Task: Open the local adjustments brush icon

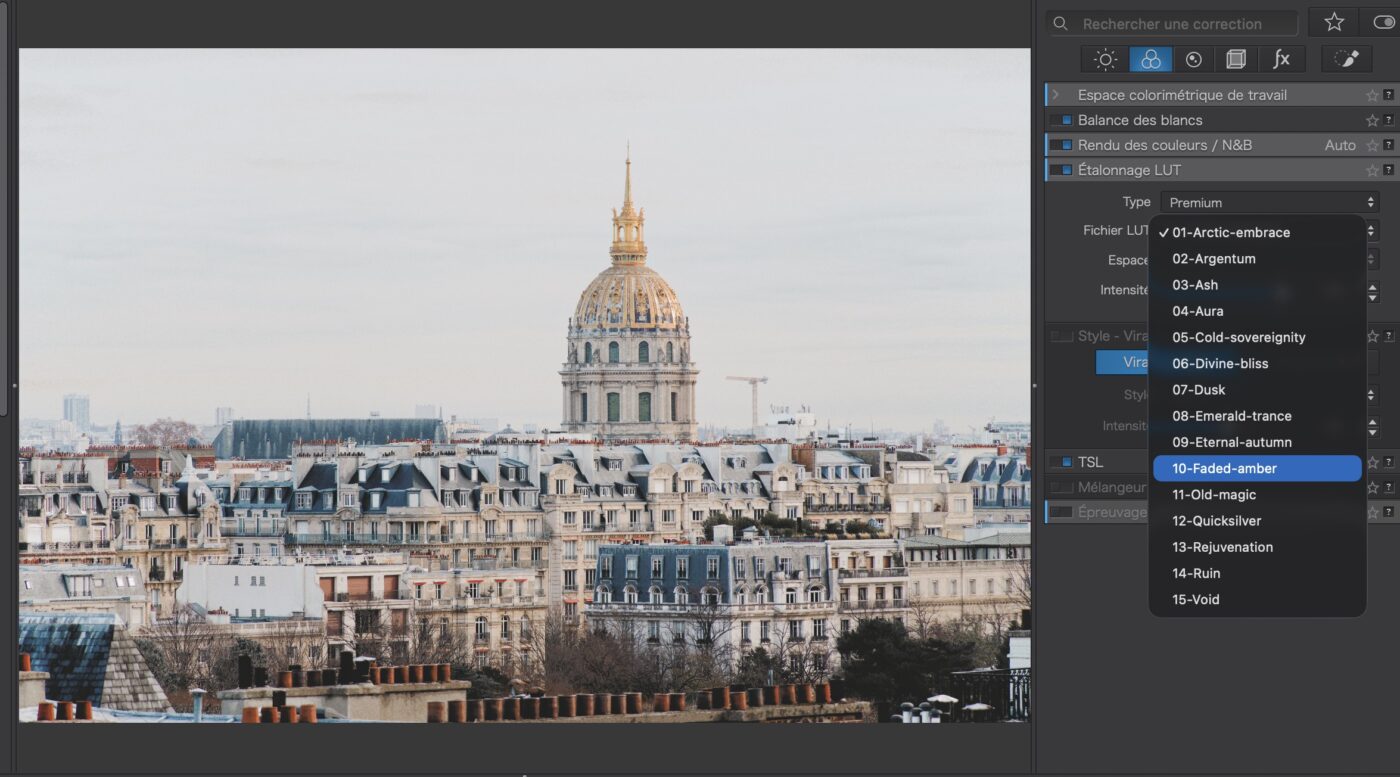Action: (1346, 60)
